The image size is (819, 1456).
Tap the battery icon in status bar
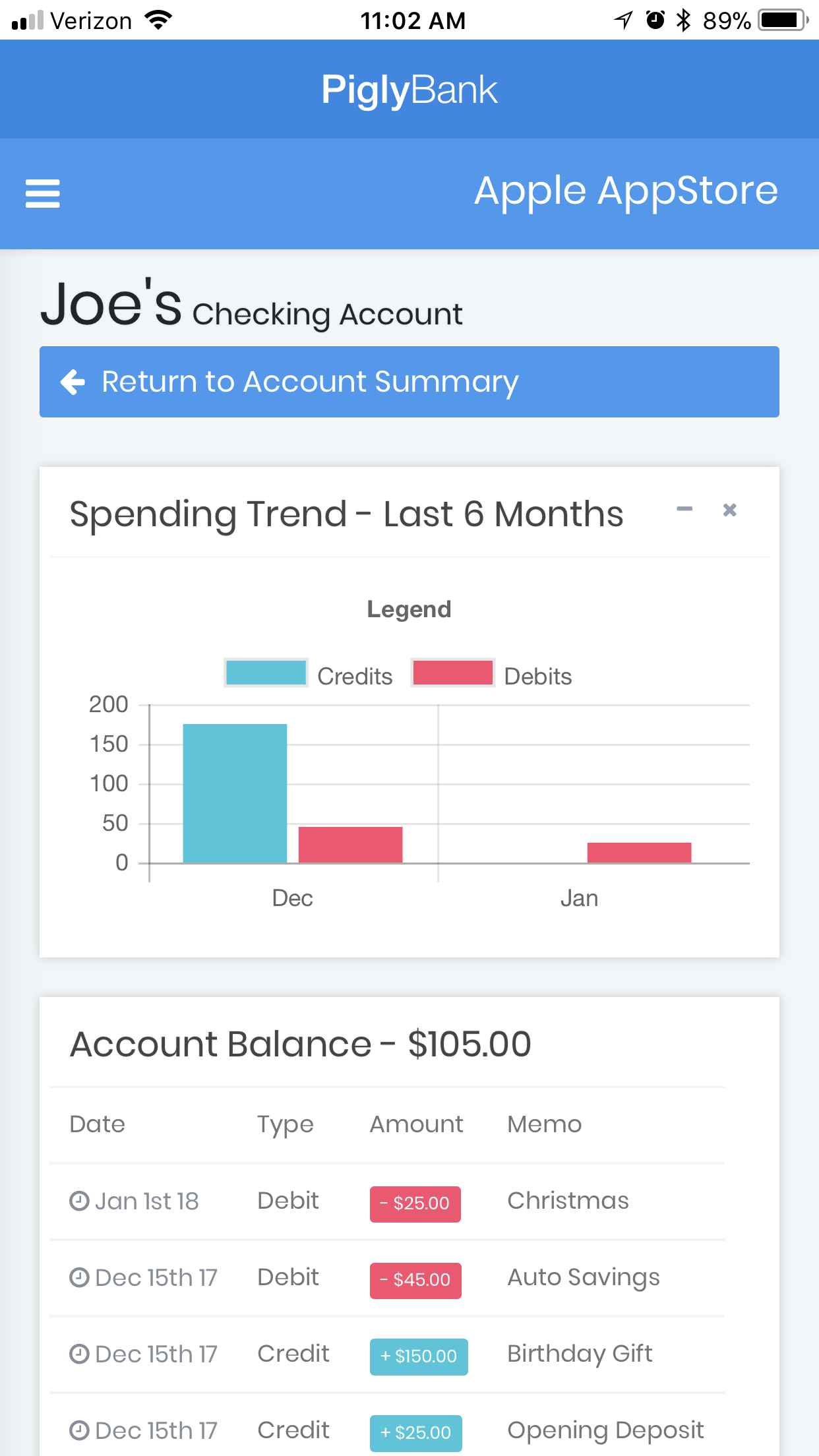[782, 20]
